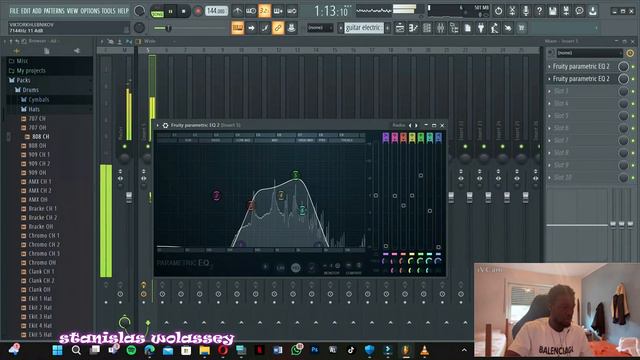This screenshot has width=640, height=360.
Task: Adjust the main volume slider in toolbar
Action: pyautogui.click(x=168, y=28)
